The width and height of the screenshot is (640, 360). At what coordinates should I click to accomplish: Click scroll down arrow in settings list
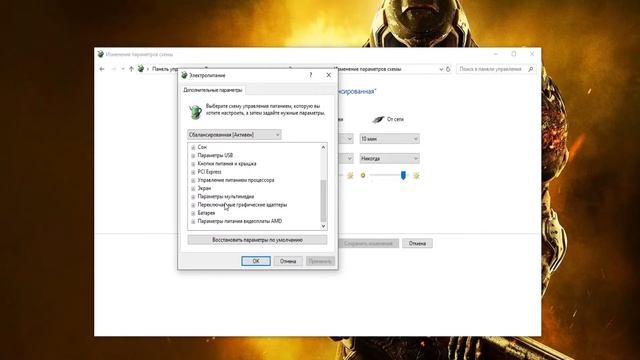coord(324,226)
